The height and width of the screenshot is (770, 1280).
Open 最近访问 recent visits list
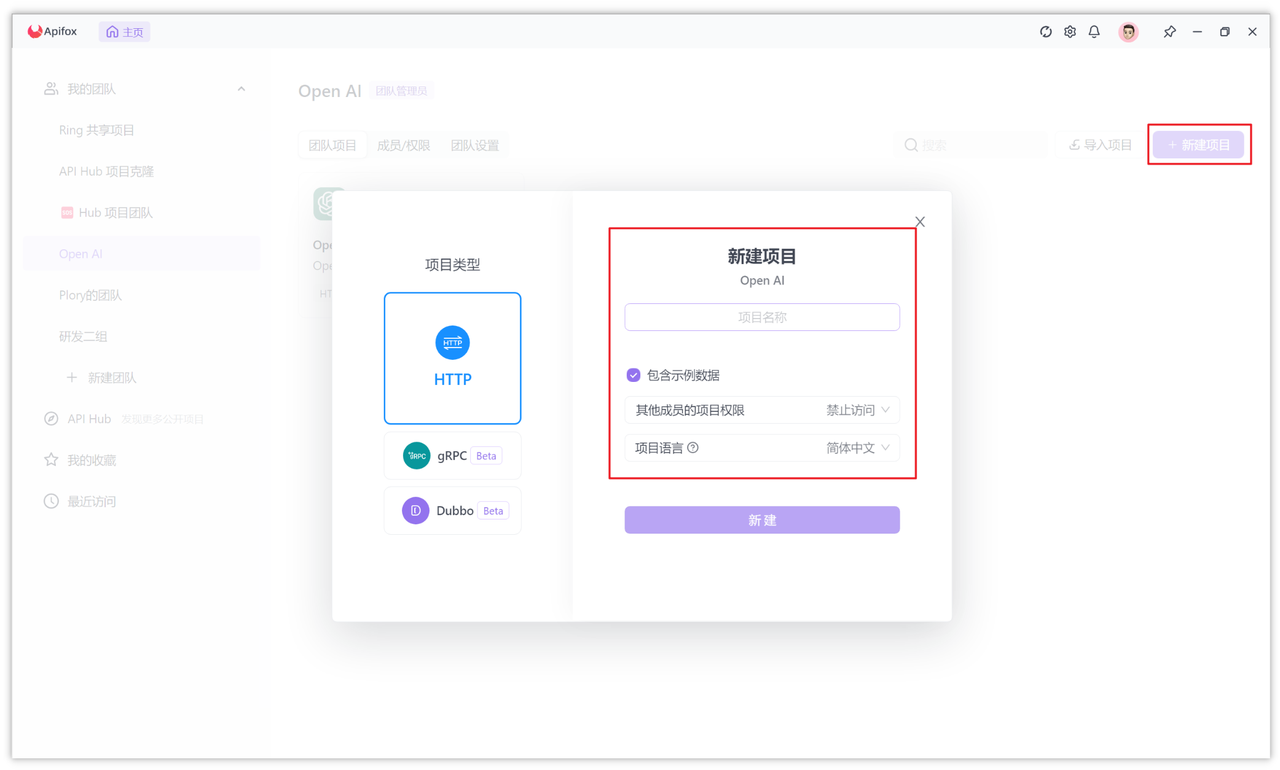coord(90,501)
